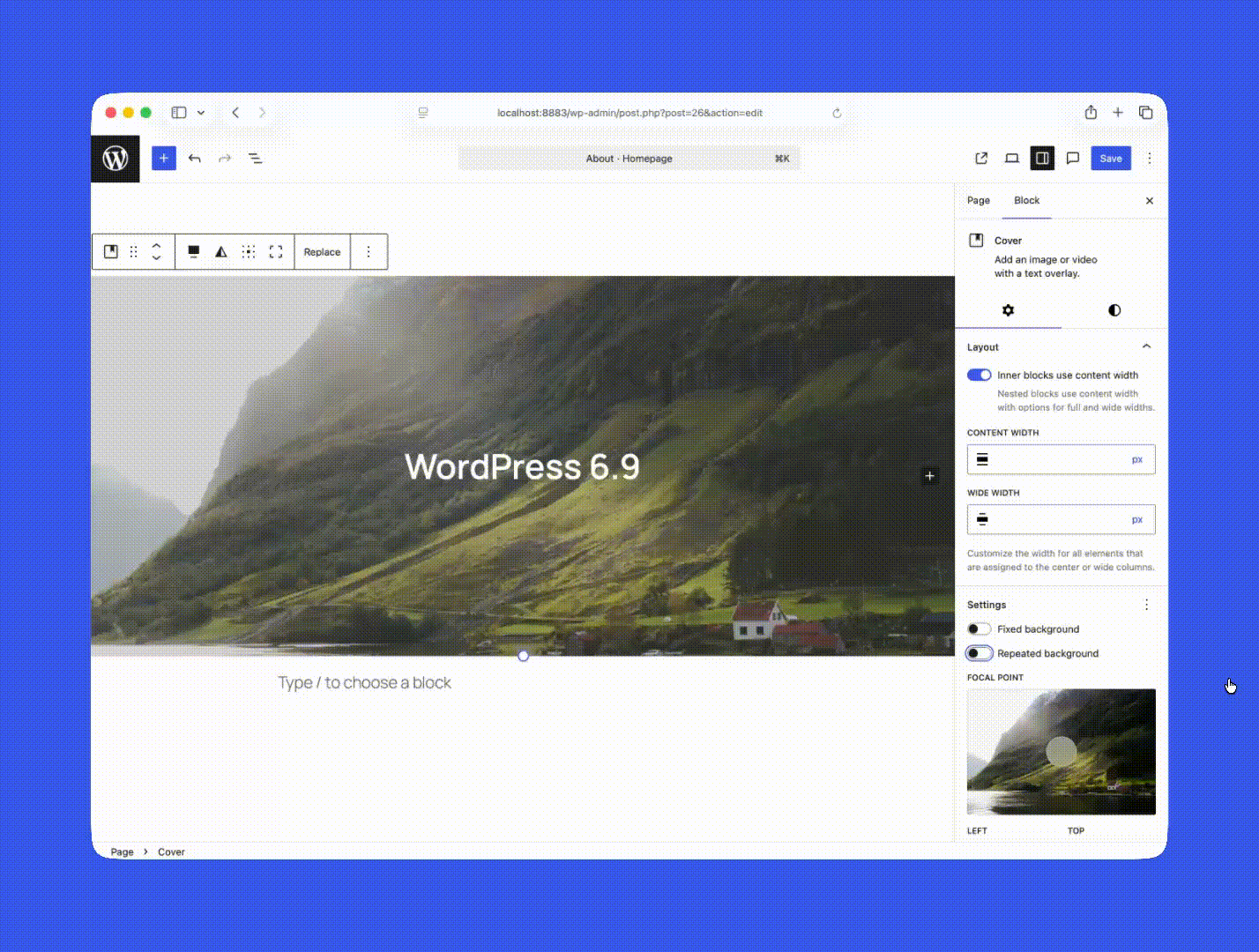This screenshot has width=1259, height=952.
Task: Switch to the Page tab
Action: [978, 200]
